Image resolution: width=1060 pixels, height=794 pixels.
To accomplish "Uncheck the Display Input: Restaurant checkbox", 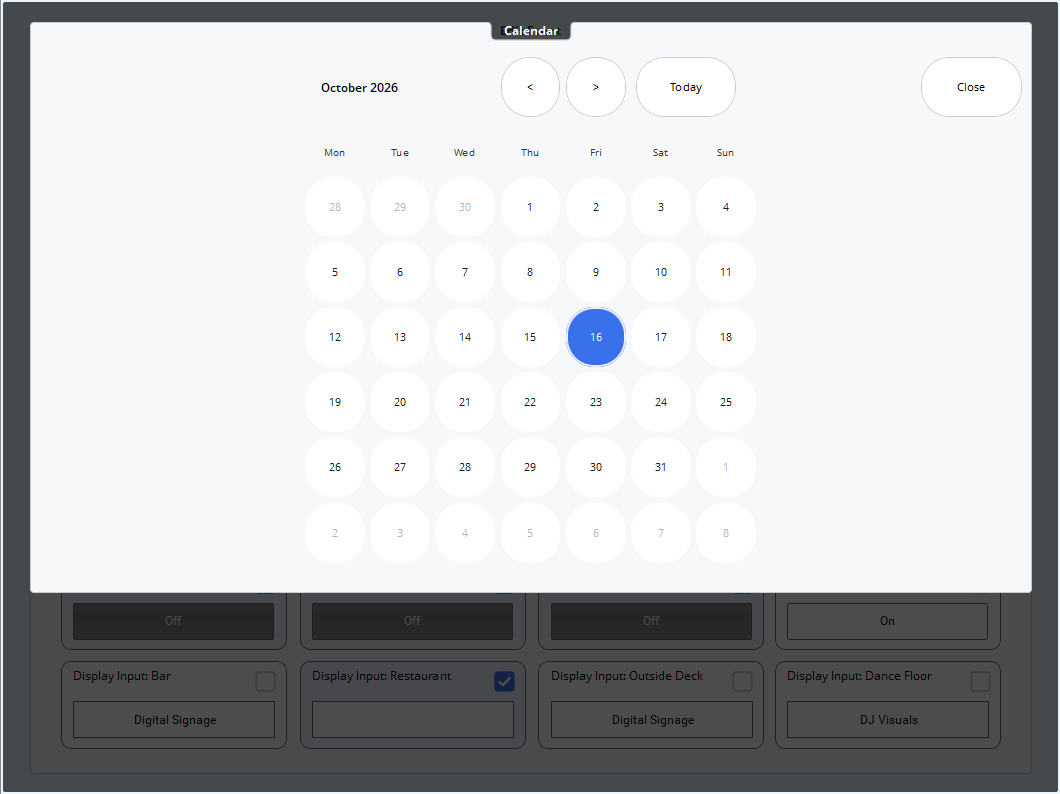I will (x=504, y=681).
